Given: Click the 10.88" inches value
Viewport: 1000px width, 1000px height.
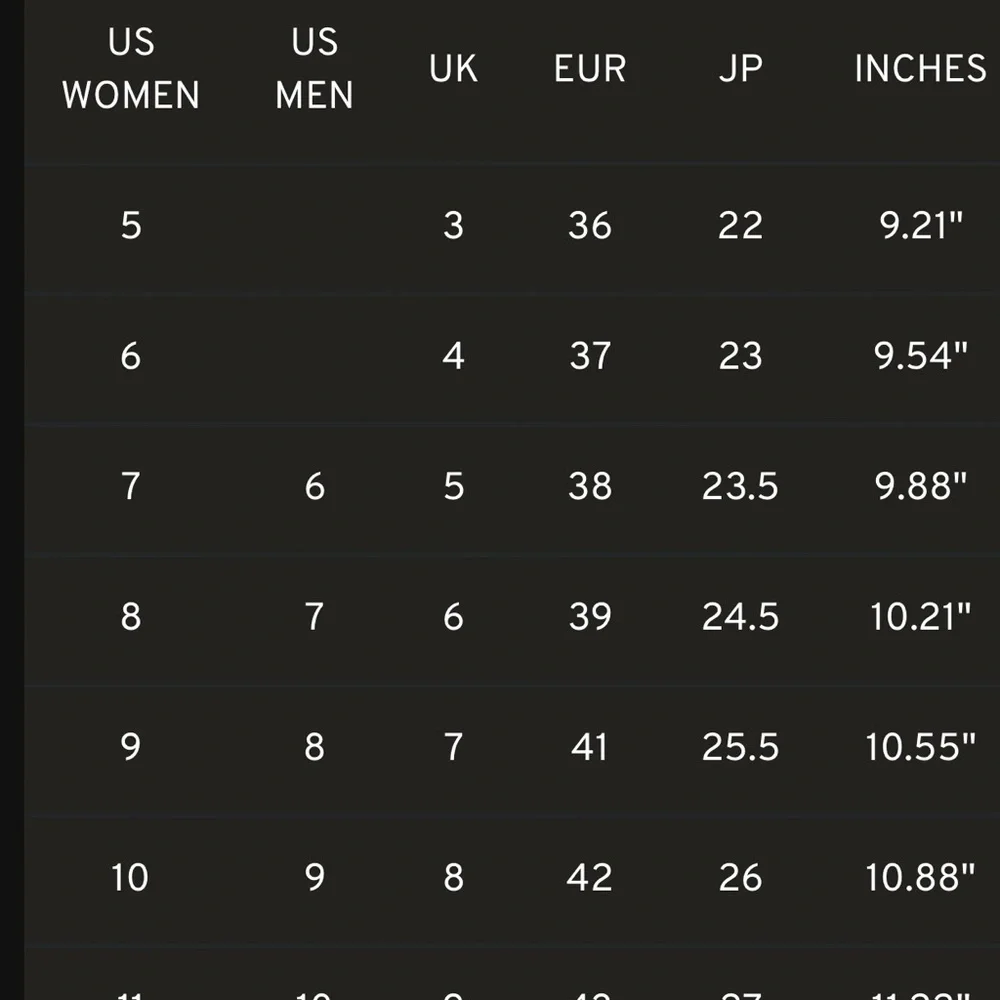Looking at the screenshot, I should coord(921,877).
